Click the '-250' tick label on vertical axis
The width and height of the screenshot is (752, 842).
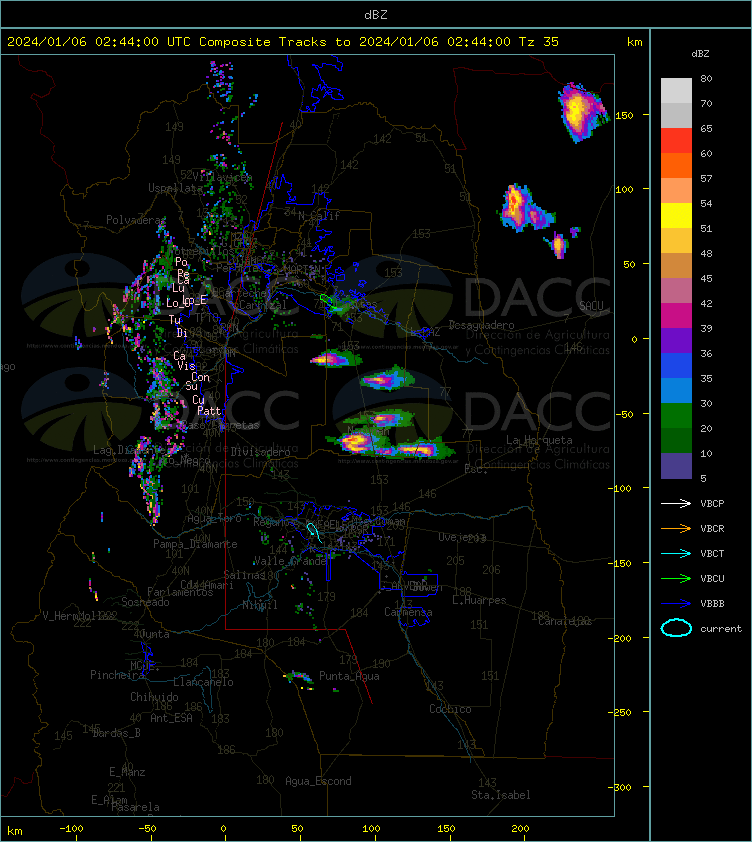622,712
